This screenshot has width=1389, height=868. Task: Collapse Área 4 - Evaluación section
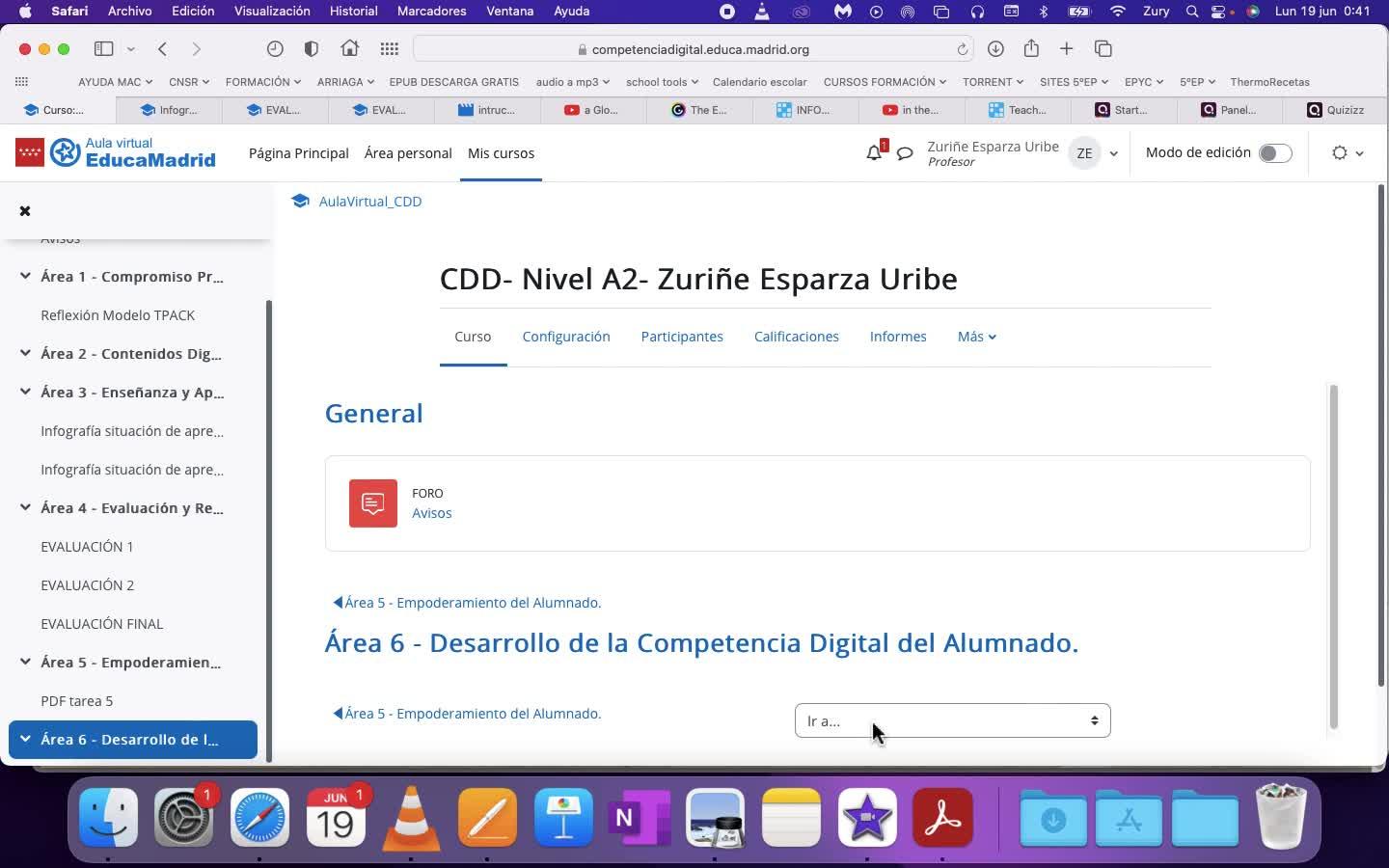click(x=25, y=507)
